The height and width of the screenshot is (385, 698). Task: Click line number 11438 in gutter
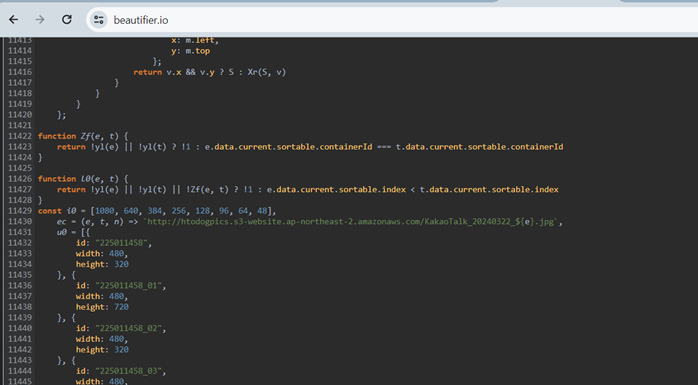pyautogui.click(x=20, y=307)
